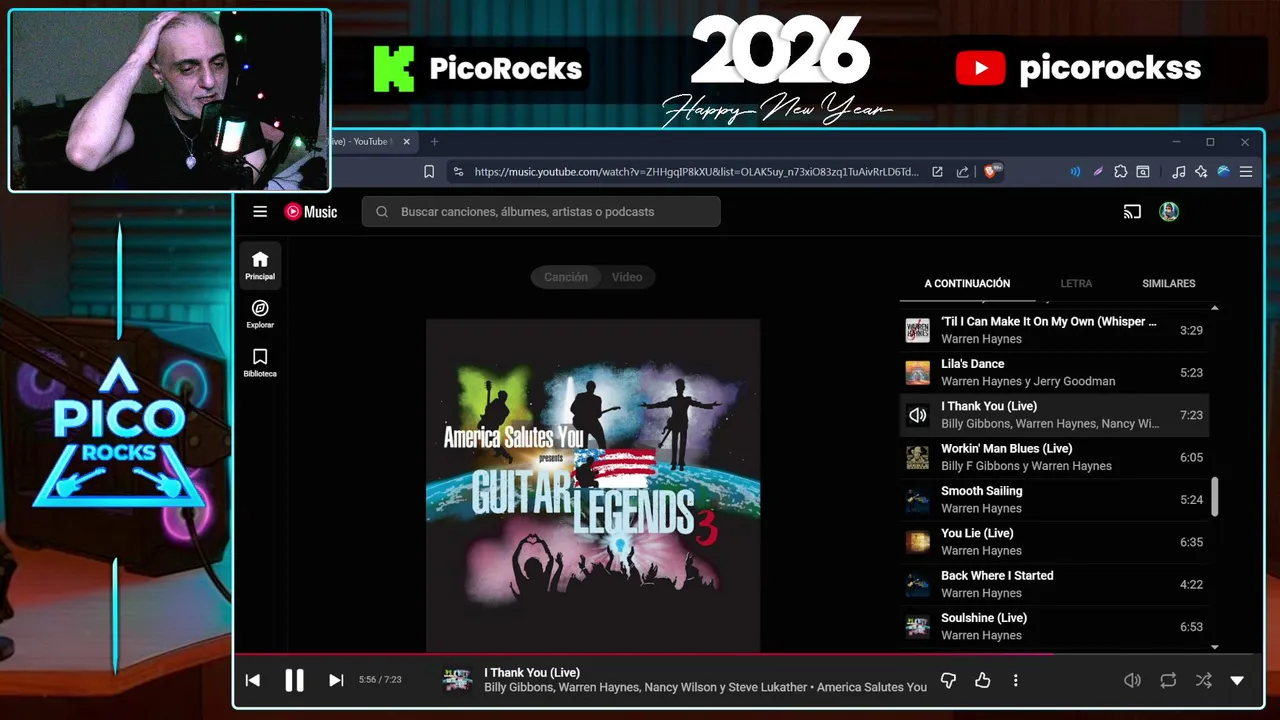Toggle repeat mode
Screen dimensions: 1280x720
1168,681
